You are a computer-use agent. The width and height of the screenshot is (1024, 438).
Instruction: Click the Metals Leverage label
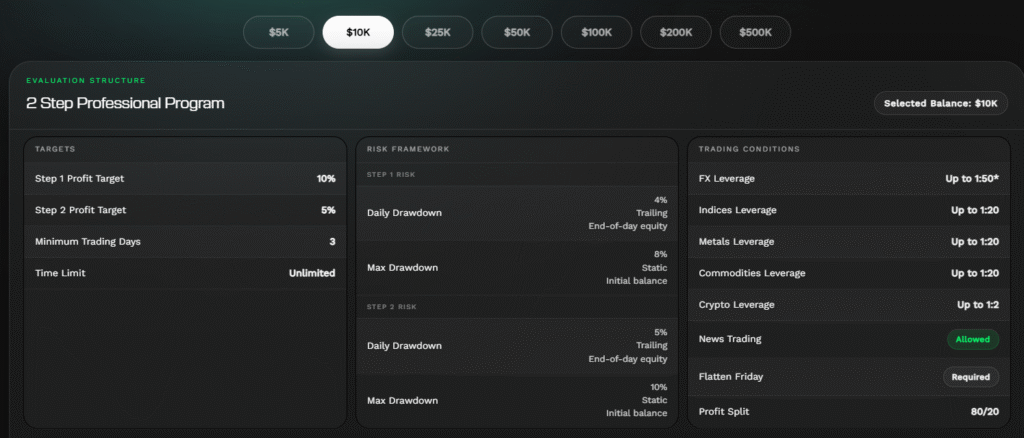click(736, 242)
